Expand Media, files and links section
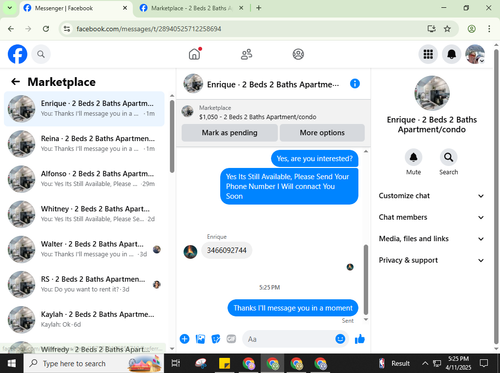Screen dimensions: 500x373 click(x=431, y=239)
